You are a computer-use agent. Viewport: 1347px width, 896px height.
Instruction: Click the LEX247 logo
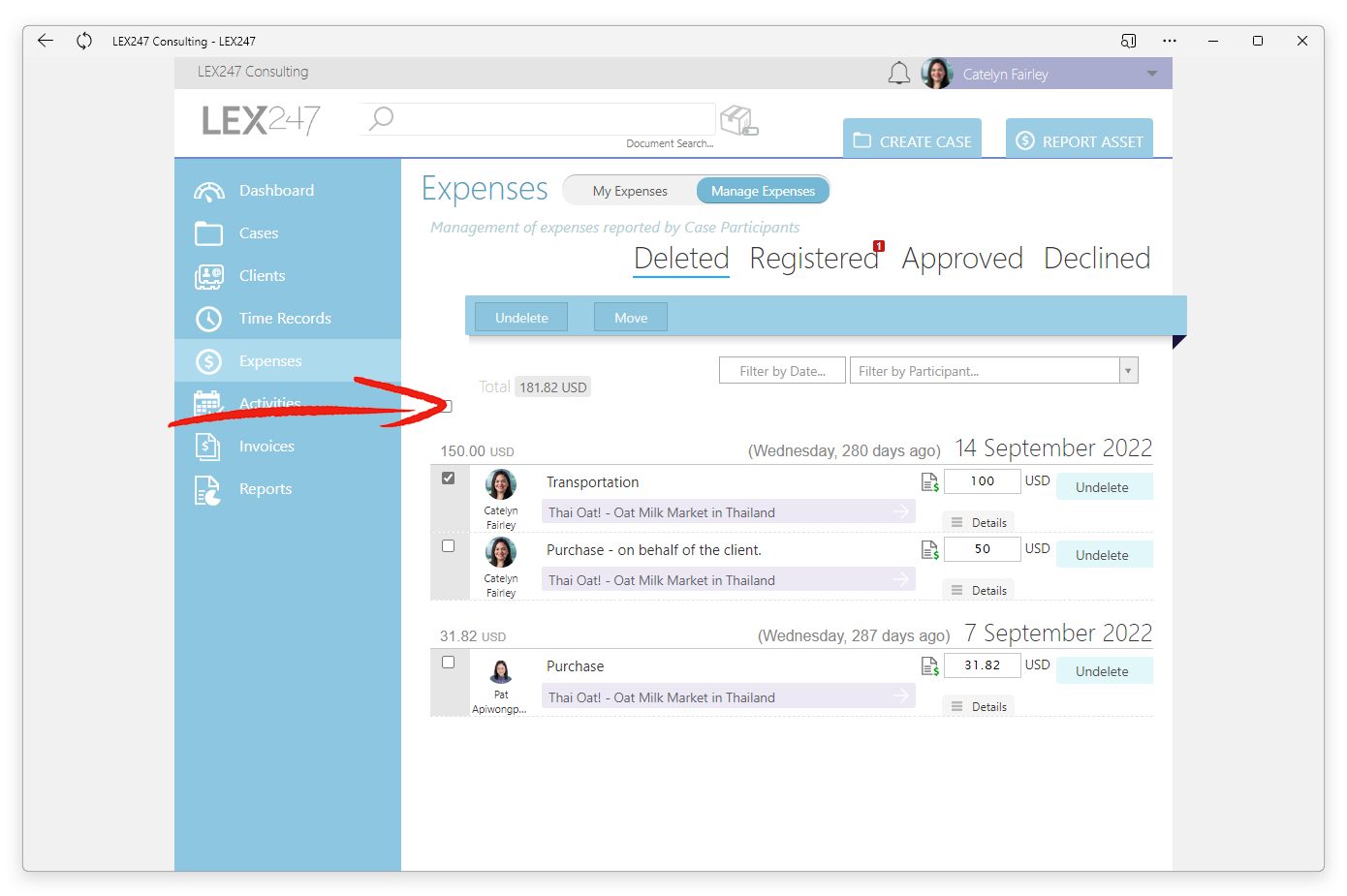[261, 120]
